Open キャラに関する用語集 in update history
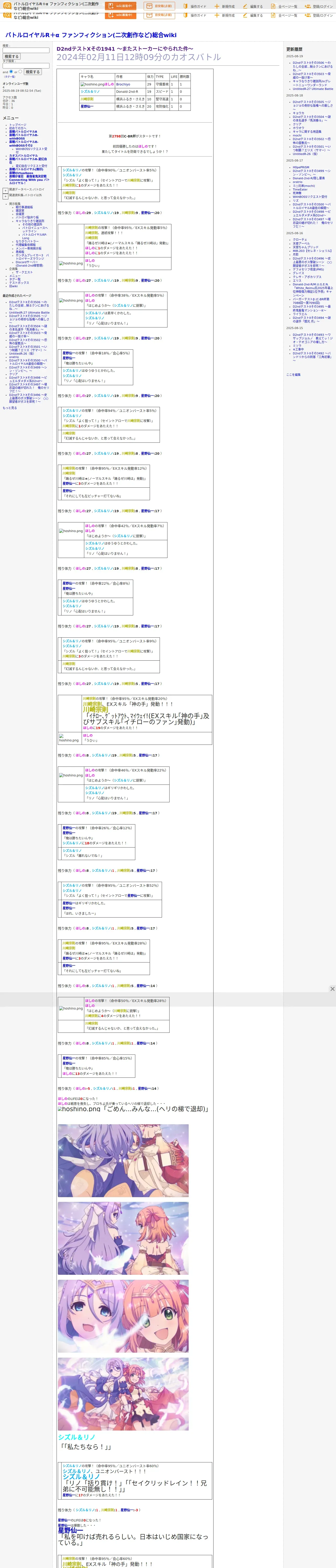This screenshot has width=336, height=1568. click(x=307, y=131)
